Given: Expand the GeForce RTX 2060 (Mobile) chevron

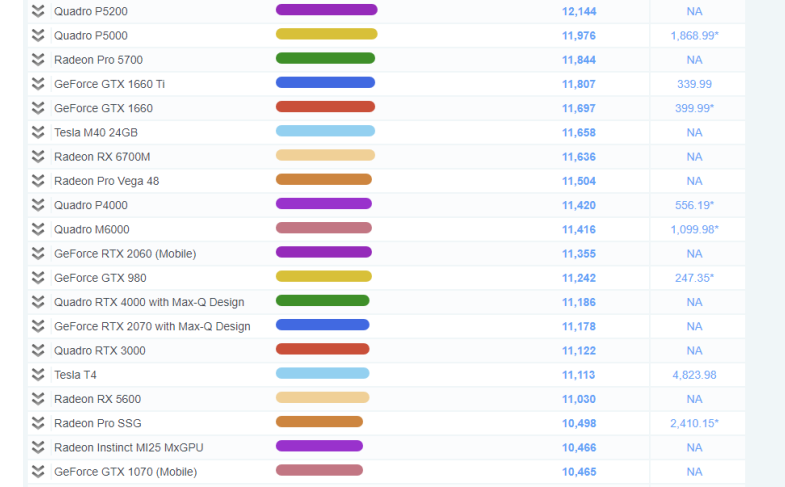Looking at the screenshot, I should pos(38,254).
